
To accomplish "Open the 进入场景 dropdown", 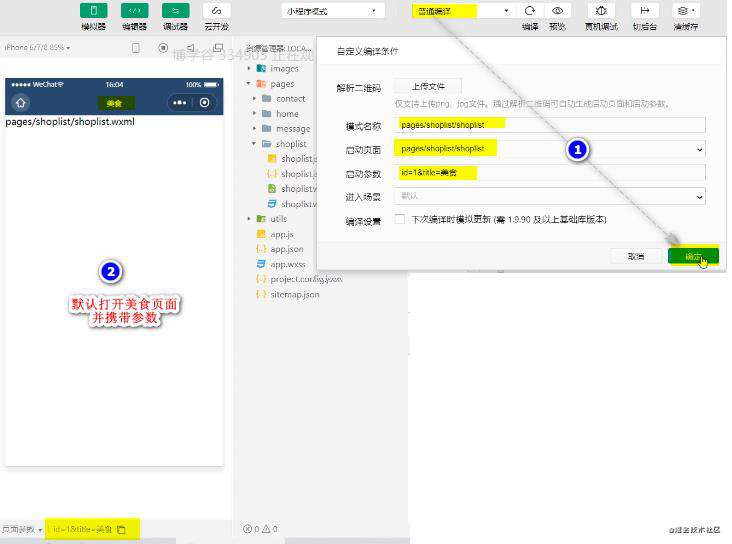I will click(549, 196).
